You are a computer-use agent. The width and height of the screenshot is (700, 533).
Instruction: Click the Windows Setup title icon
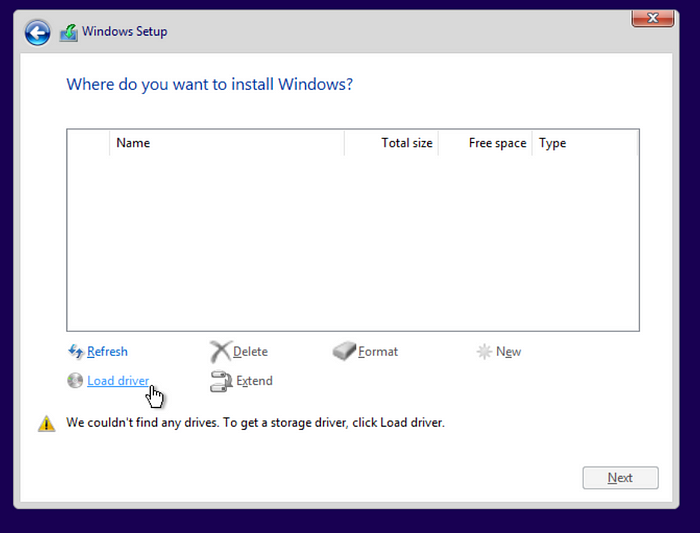click(x=69, y=33)
